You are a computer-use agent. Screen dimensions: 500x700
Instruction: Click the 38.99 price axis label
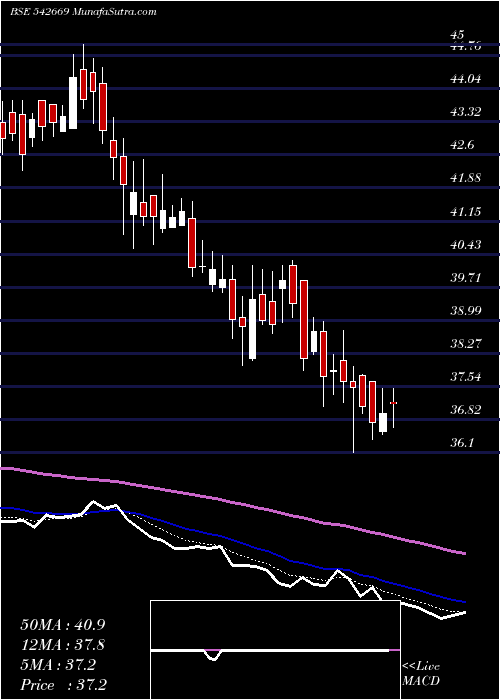(466, 310)
